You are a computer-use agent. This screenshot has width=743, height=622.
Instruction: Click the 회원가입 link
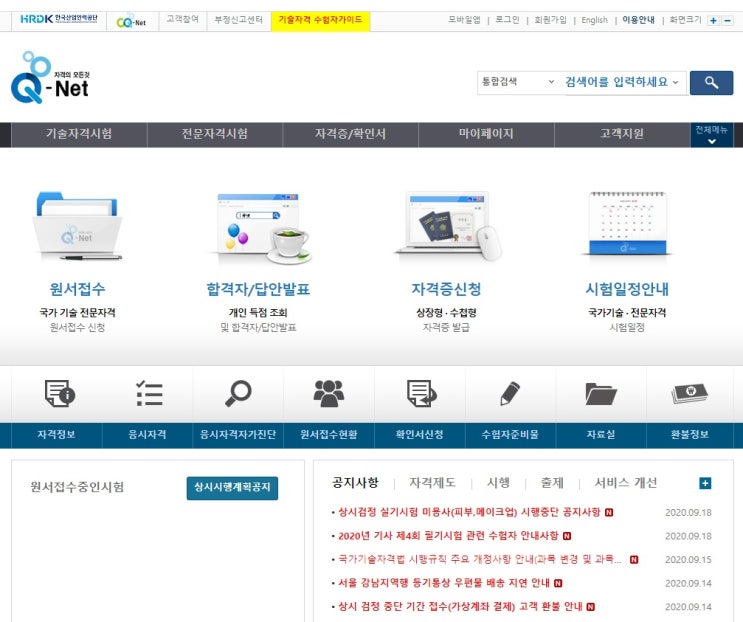point(550,20)
